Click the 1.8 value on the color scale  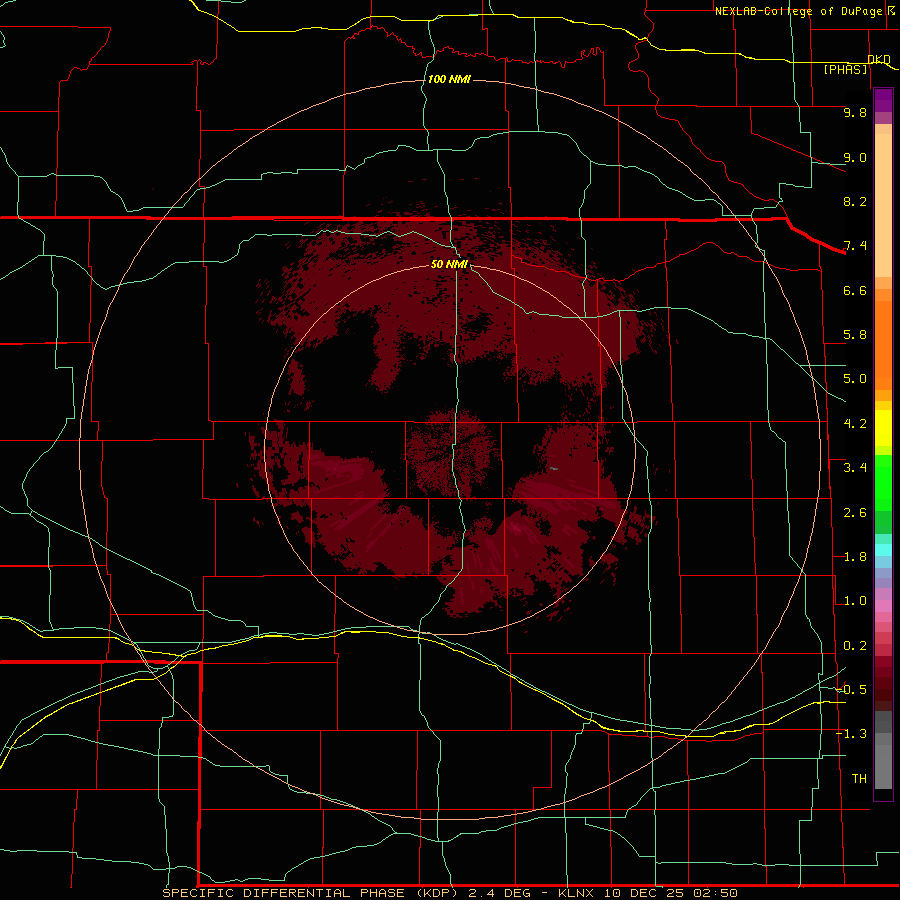pos(855,557)
